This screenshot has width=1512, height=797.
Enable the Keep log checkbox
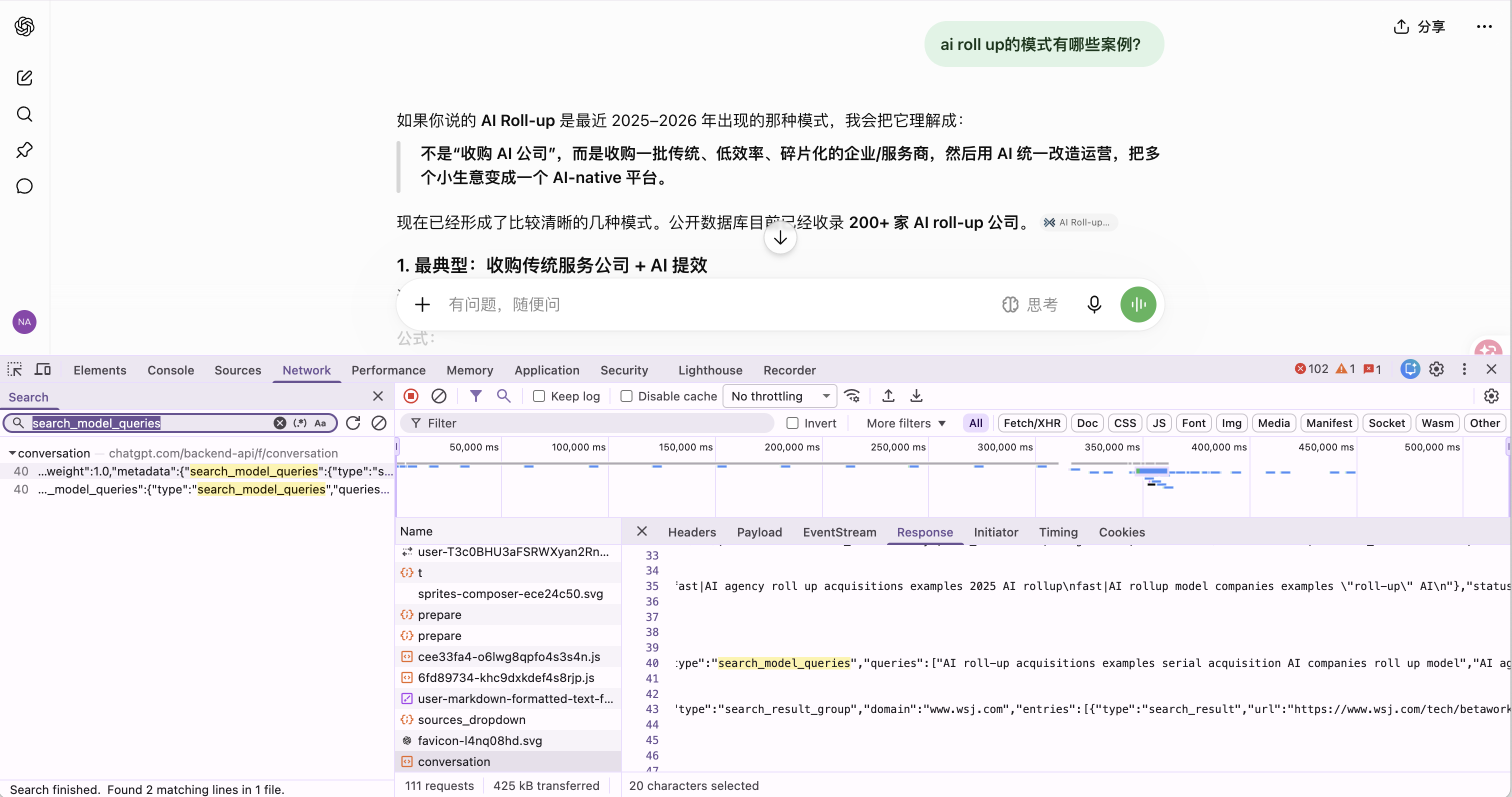pos(539,396)
